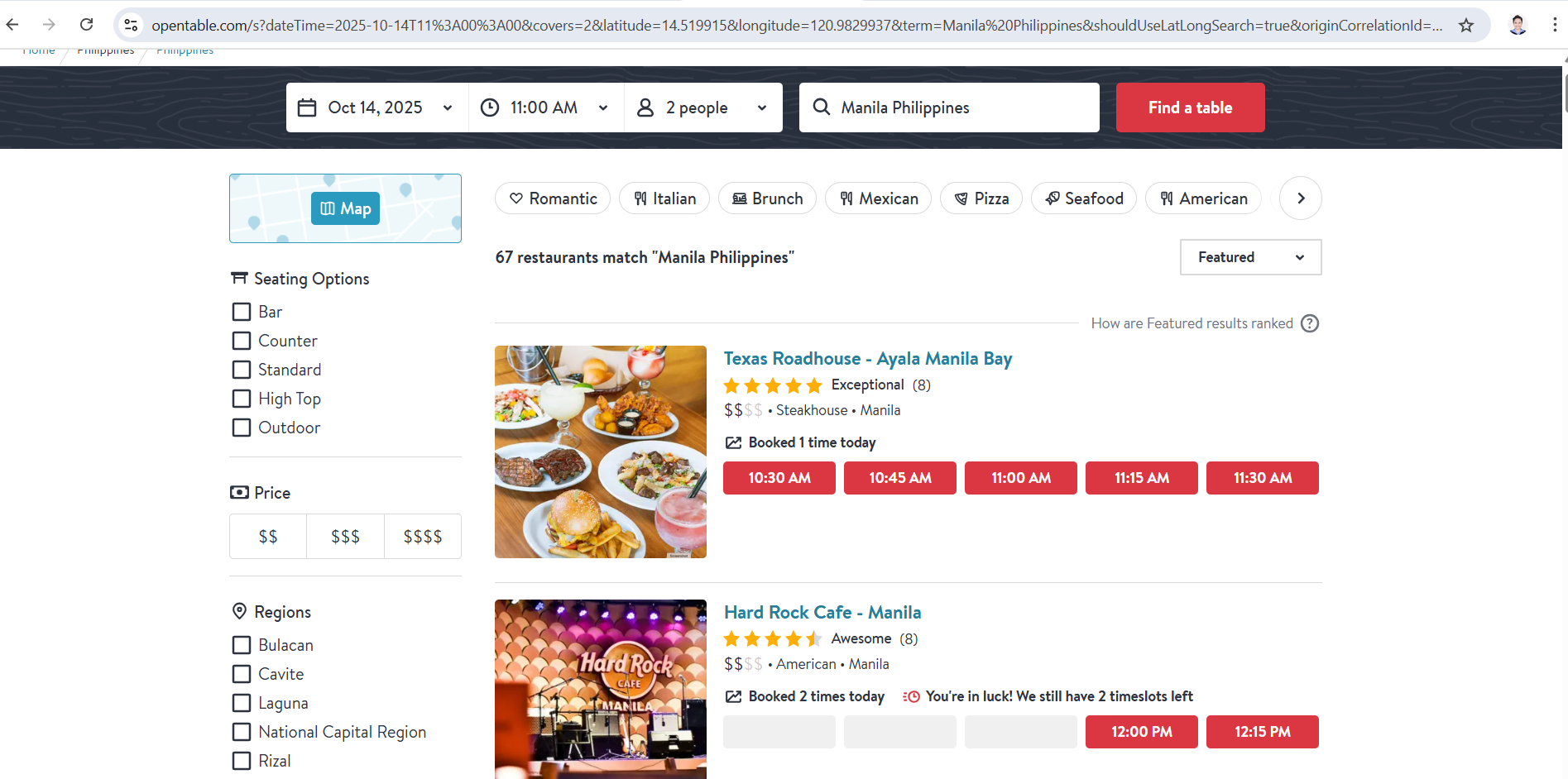The width and height of the screenshot is (1568, 779).
Task: Open the Texas Roadhouse food photo
Action: (601, 452)
